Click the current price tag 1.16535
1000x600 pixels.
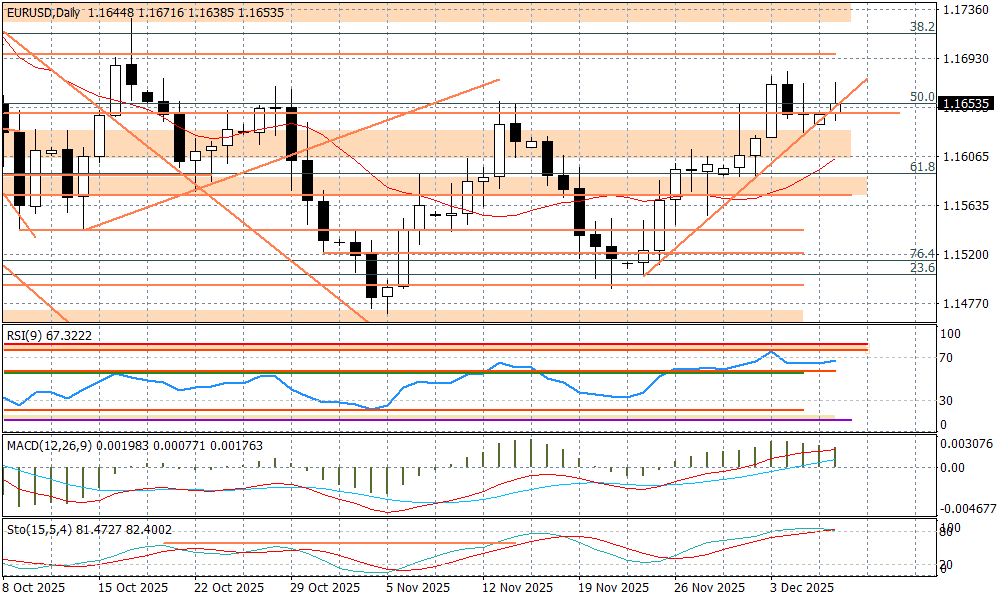pos(966,104)
